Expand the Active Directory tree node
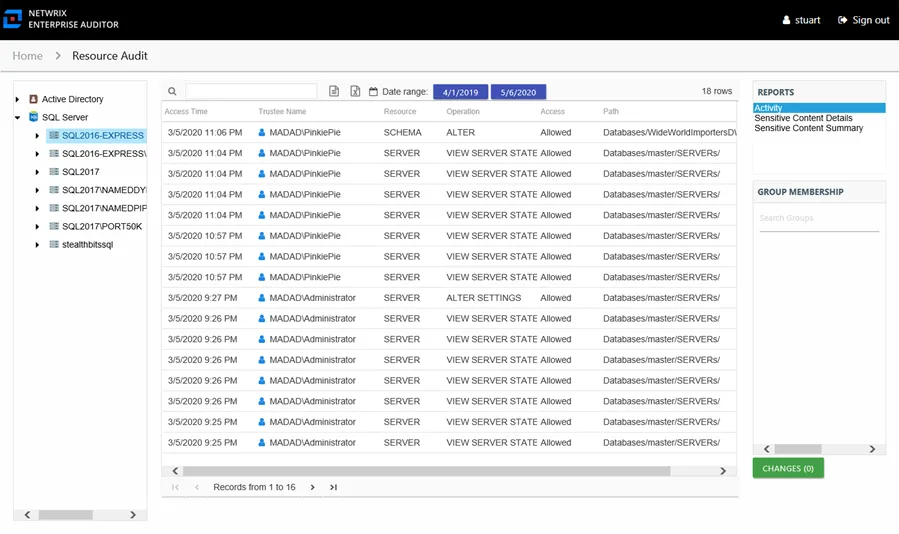This screenshot has width=899, height=534. click(x=17, y=99)
